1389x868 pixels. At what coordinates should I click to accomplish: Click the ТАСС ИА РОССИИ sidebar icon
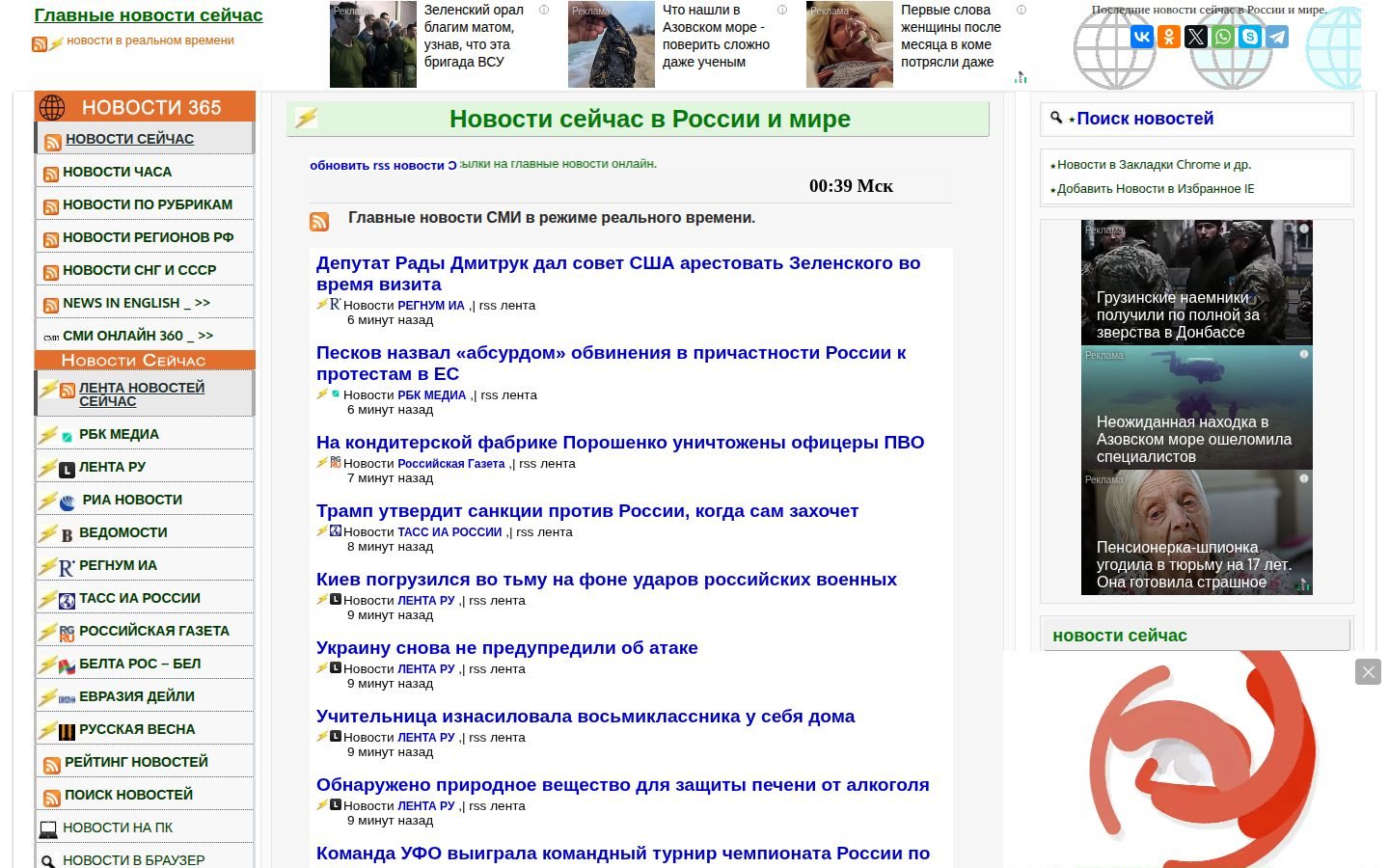68,601
